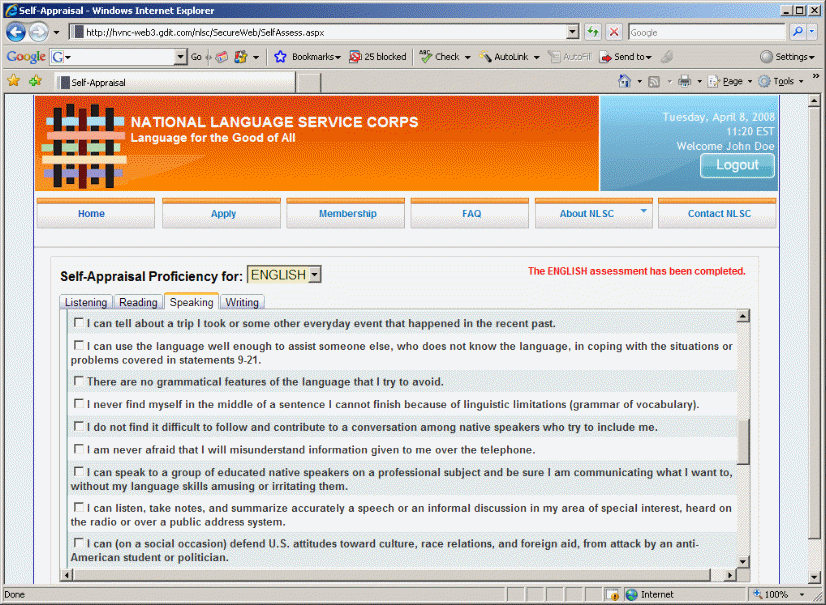The height and width of the screenshot is (605, 826).
Task: Expand the Google toolbar search box dropdown
Action: [180, 56]
